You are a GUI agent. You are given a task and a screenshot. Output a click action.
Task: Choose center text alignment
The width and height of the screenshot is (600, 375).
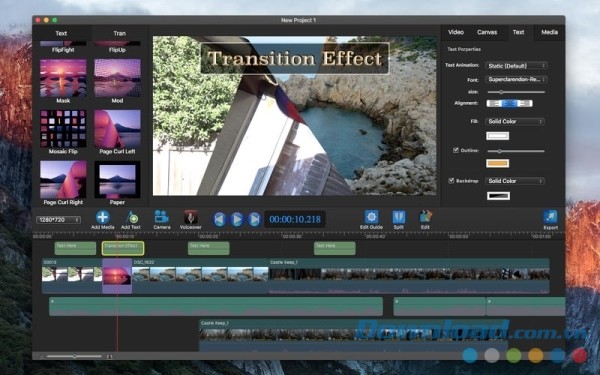[509, 103]
